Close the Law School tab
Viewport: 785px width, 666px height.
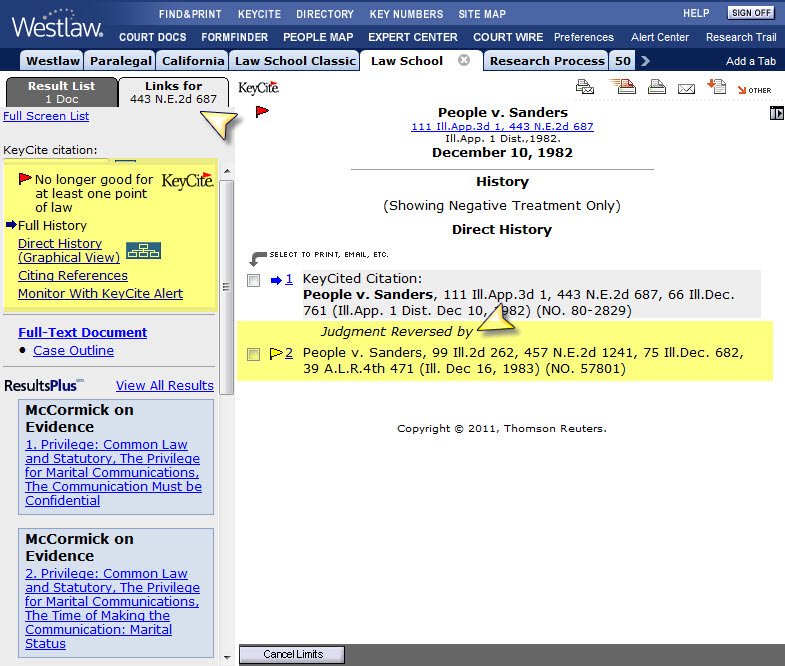(x=463, y=60)
